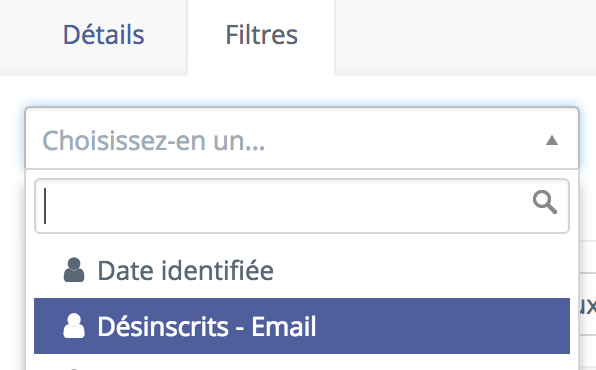Open the Choisissez-en un... select box

[x=302, y=138]
